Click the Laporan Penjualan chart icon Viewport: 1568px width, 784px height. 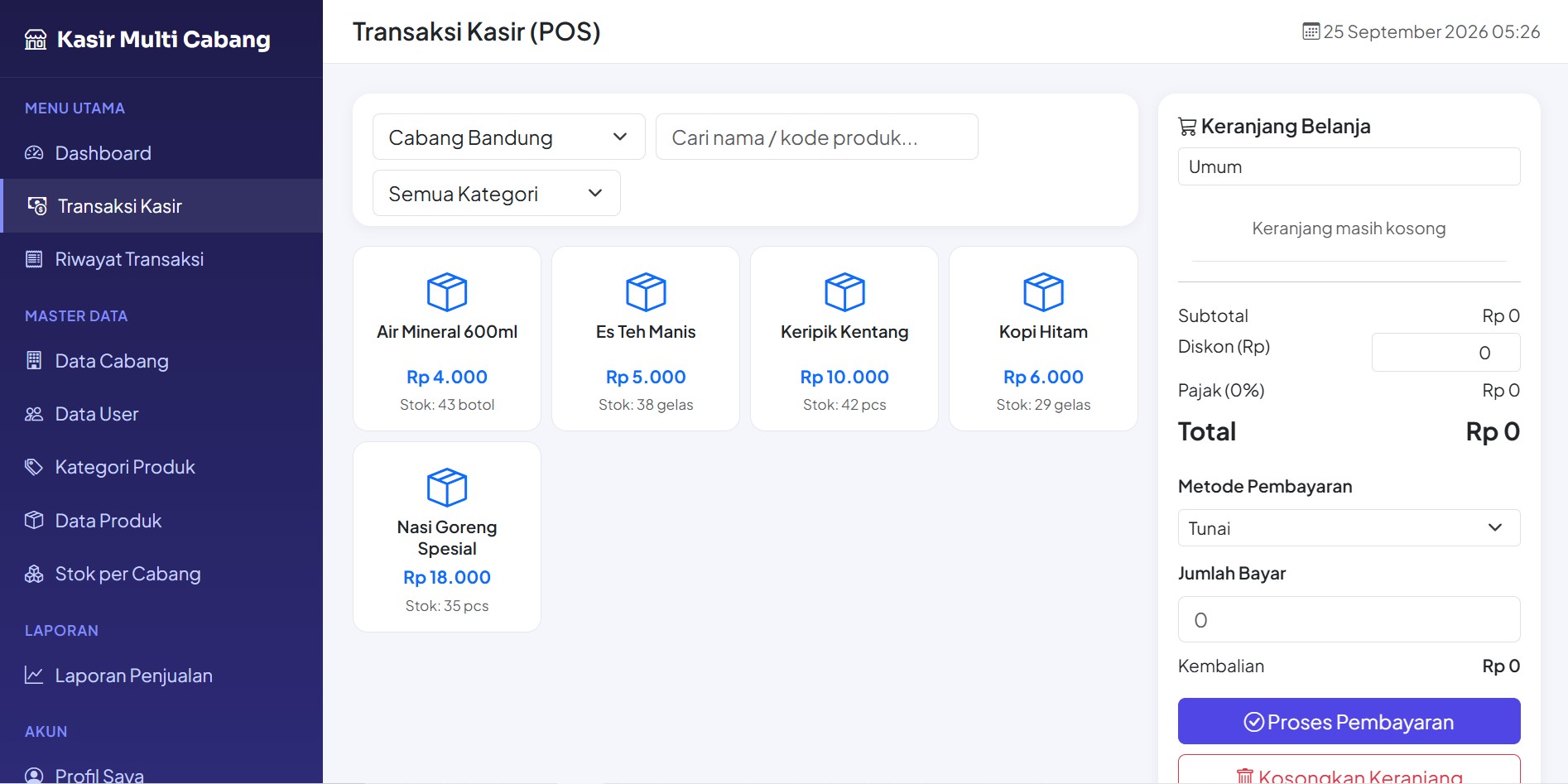pos(34,676)
